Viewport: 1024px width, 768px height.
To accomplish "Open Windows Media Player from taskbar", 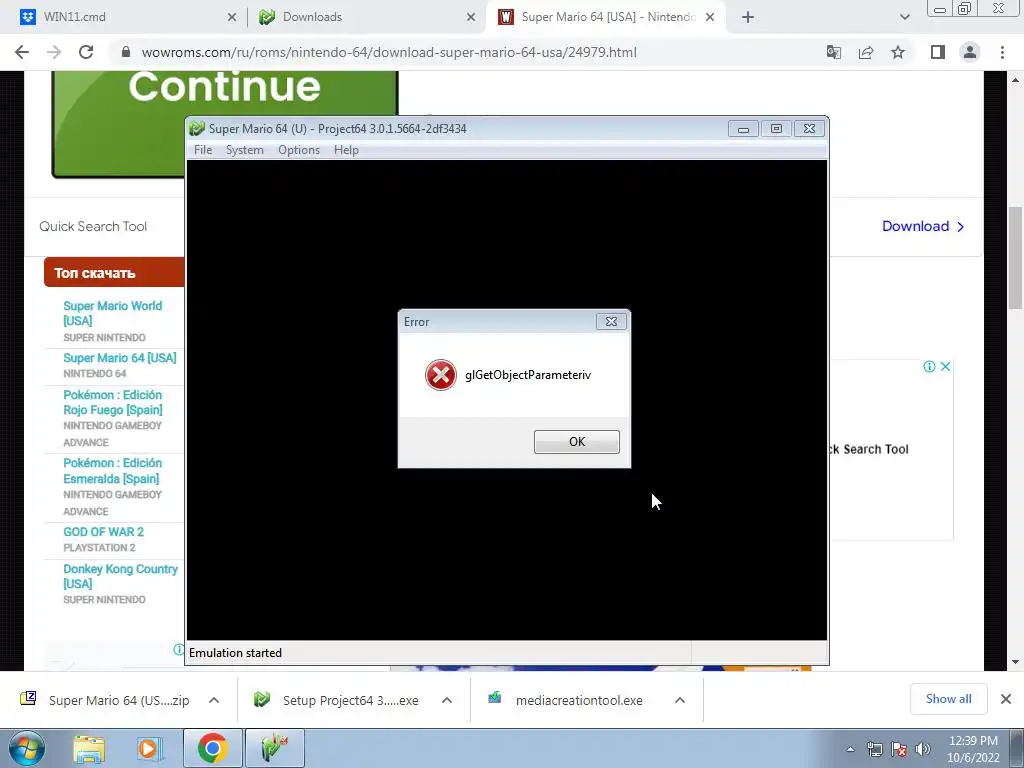I will click(x=148, y=748).
